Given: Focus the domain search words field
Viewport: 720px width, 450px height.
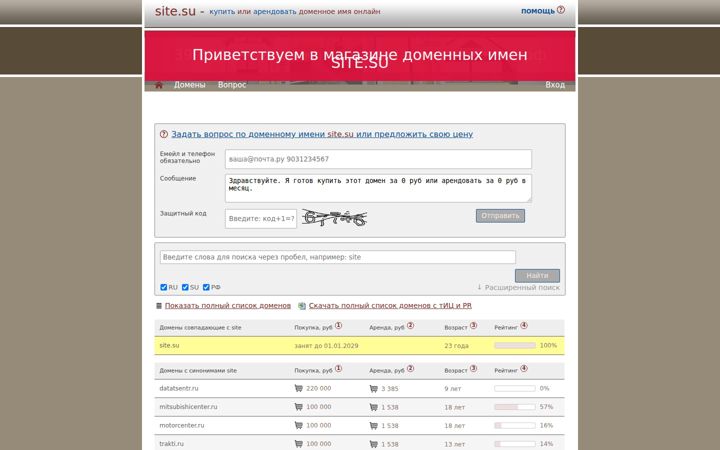Looking at the screenshot, I should 338,257.
